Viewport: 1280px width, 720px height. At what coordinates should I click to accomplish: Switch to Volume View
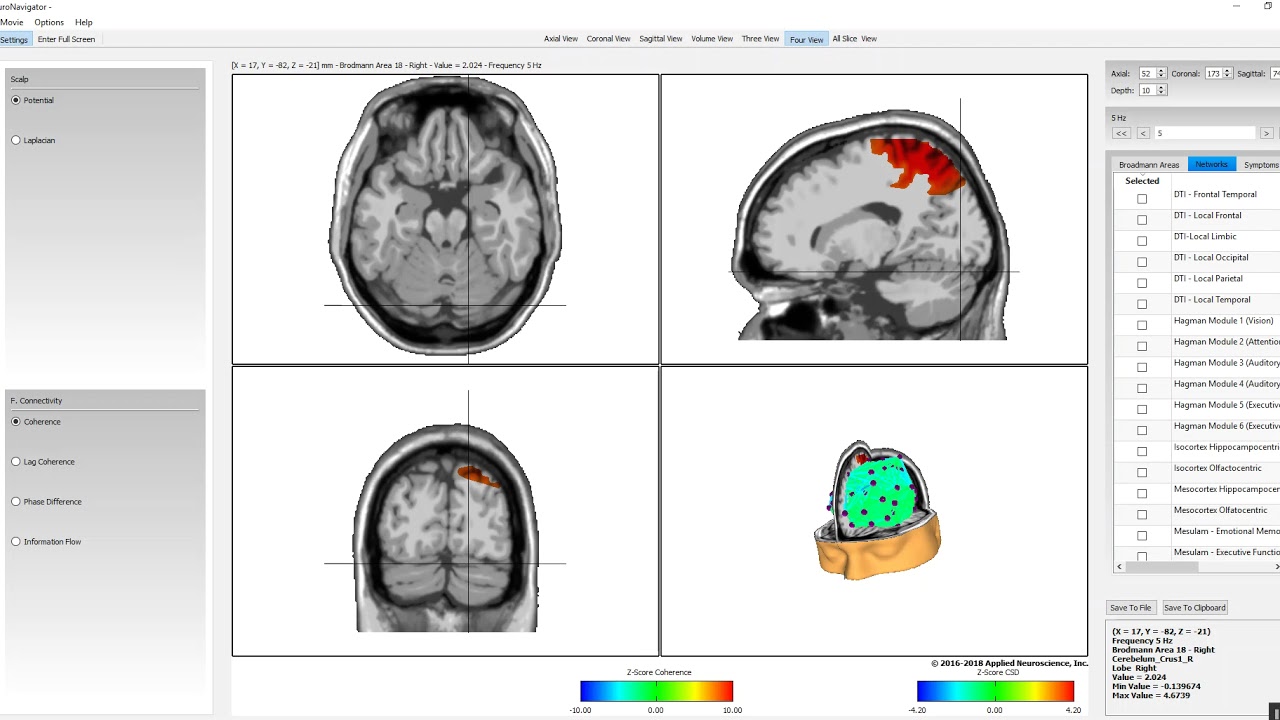(x=712, y=39)
